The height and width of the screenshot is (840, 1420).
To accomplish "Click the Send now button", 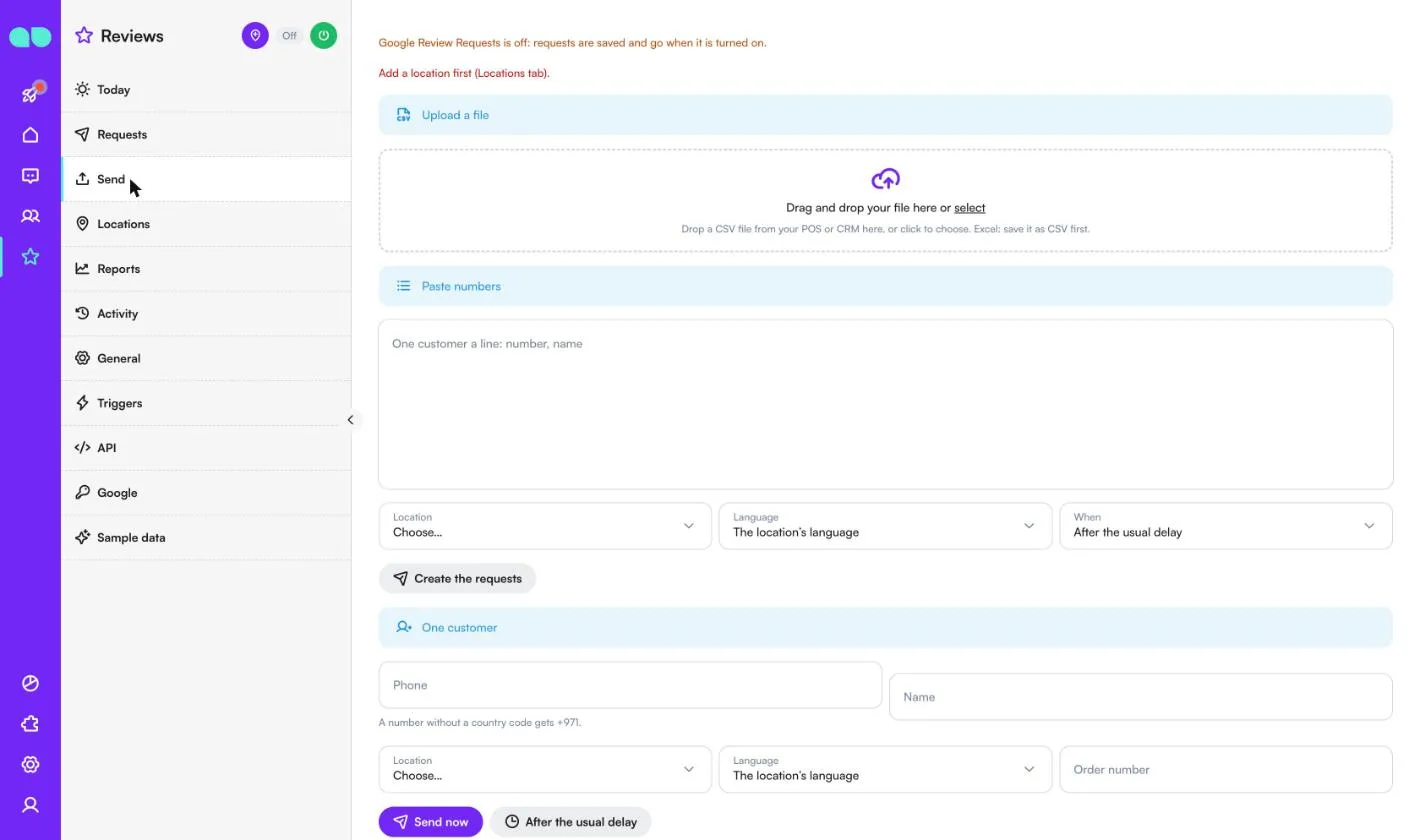I will click(431, 822).
